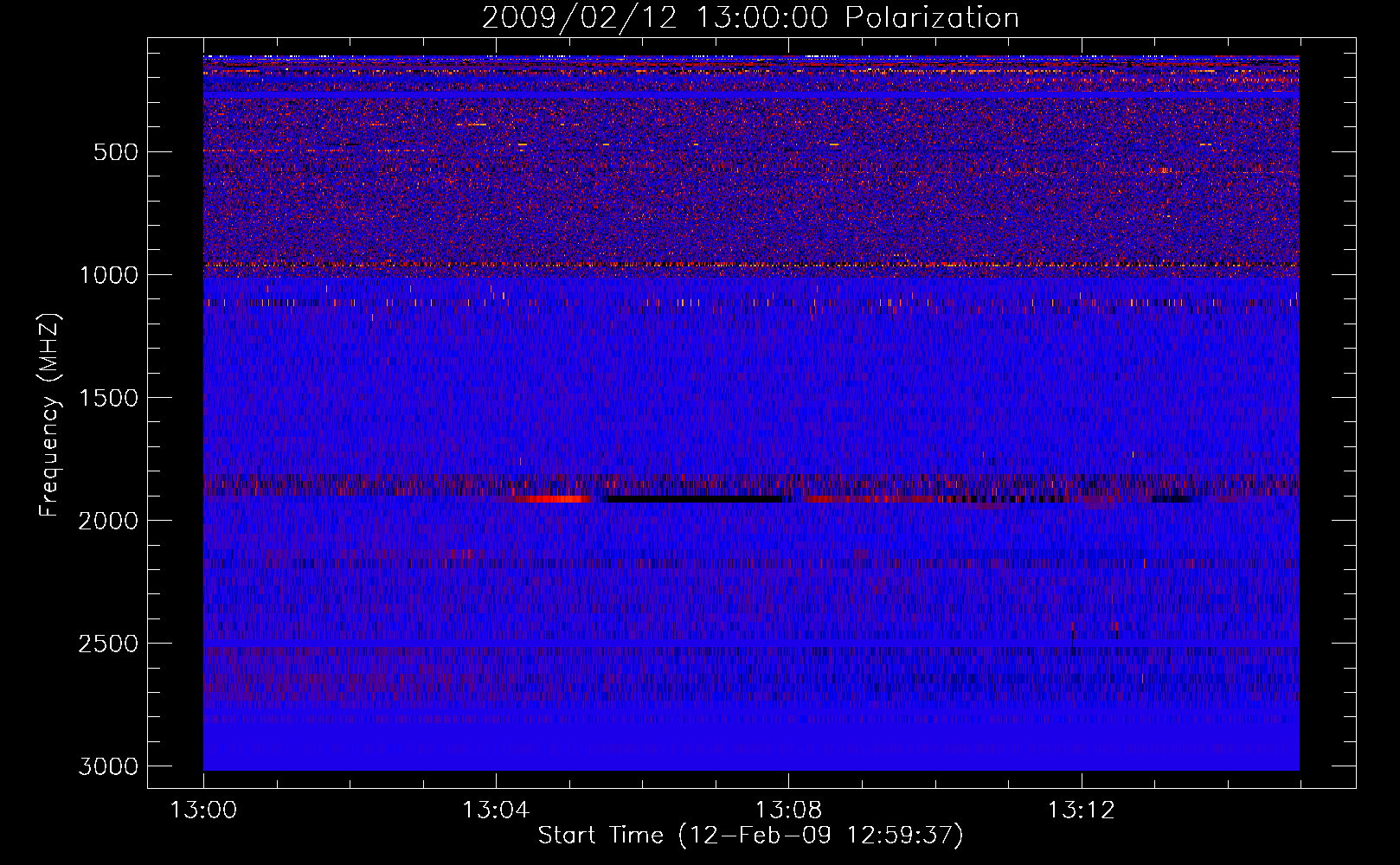The width and height of the screenshot is (1400, 865).
Task: Click the 'Frequency (MHZ)' axis label
Action: 49,415
